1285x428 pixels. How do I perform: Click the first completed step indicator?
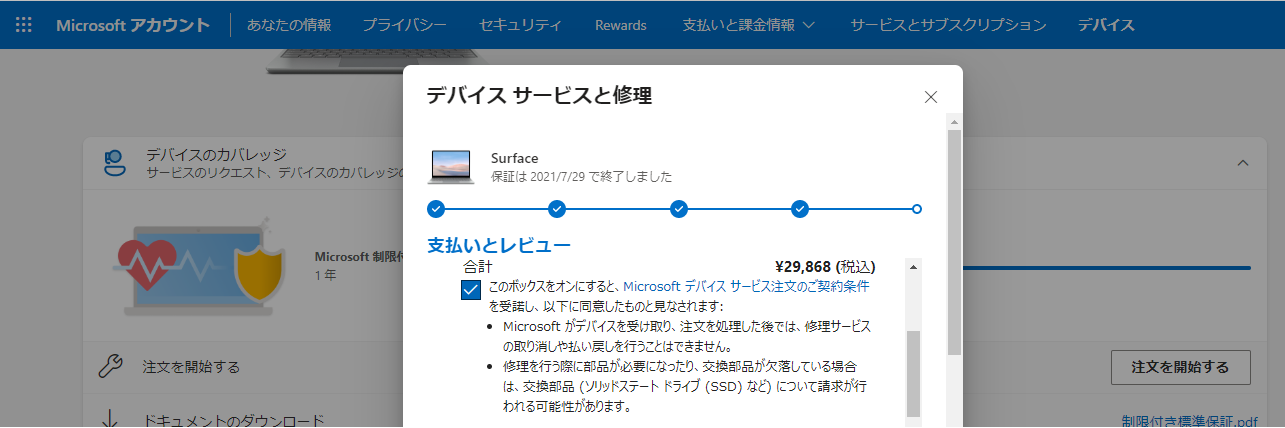pyautogui.click(x=435, y=209)
